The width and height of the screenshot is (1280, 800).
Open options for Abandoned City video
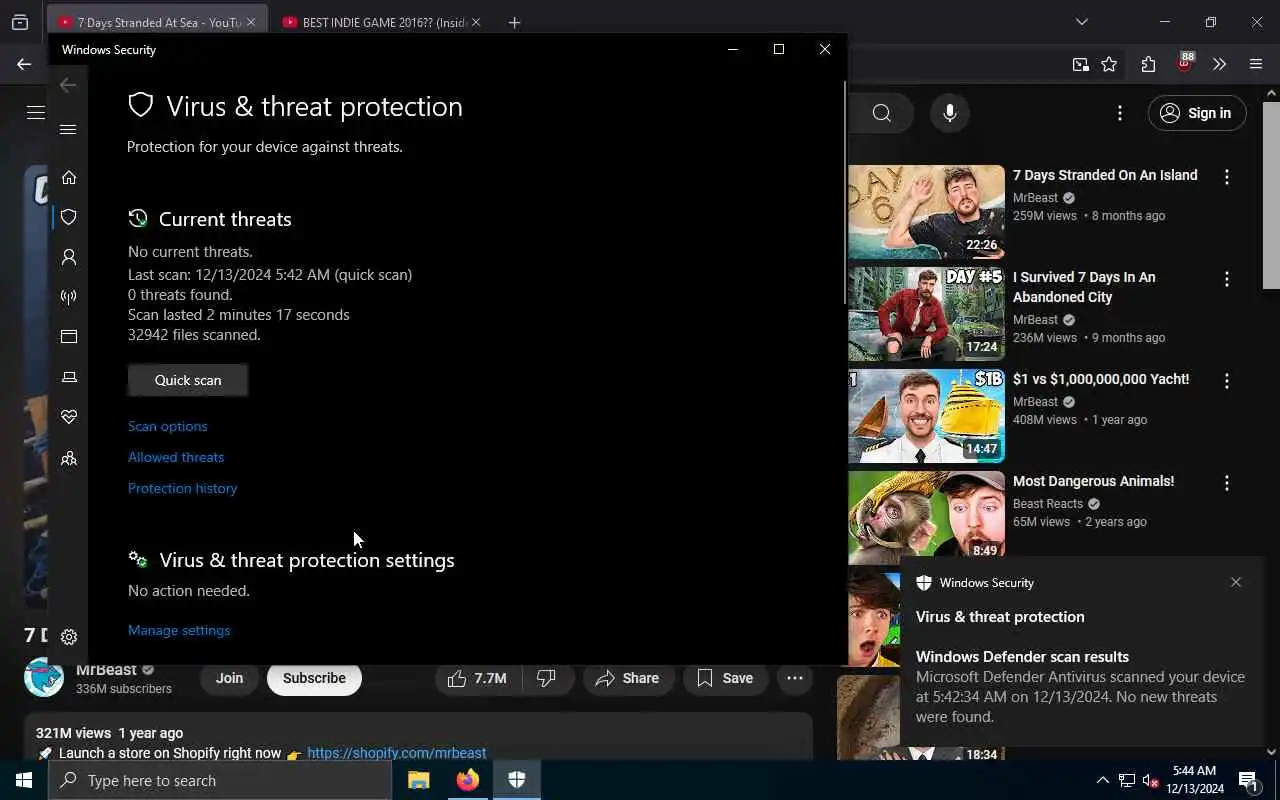[1227, 279]
